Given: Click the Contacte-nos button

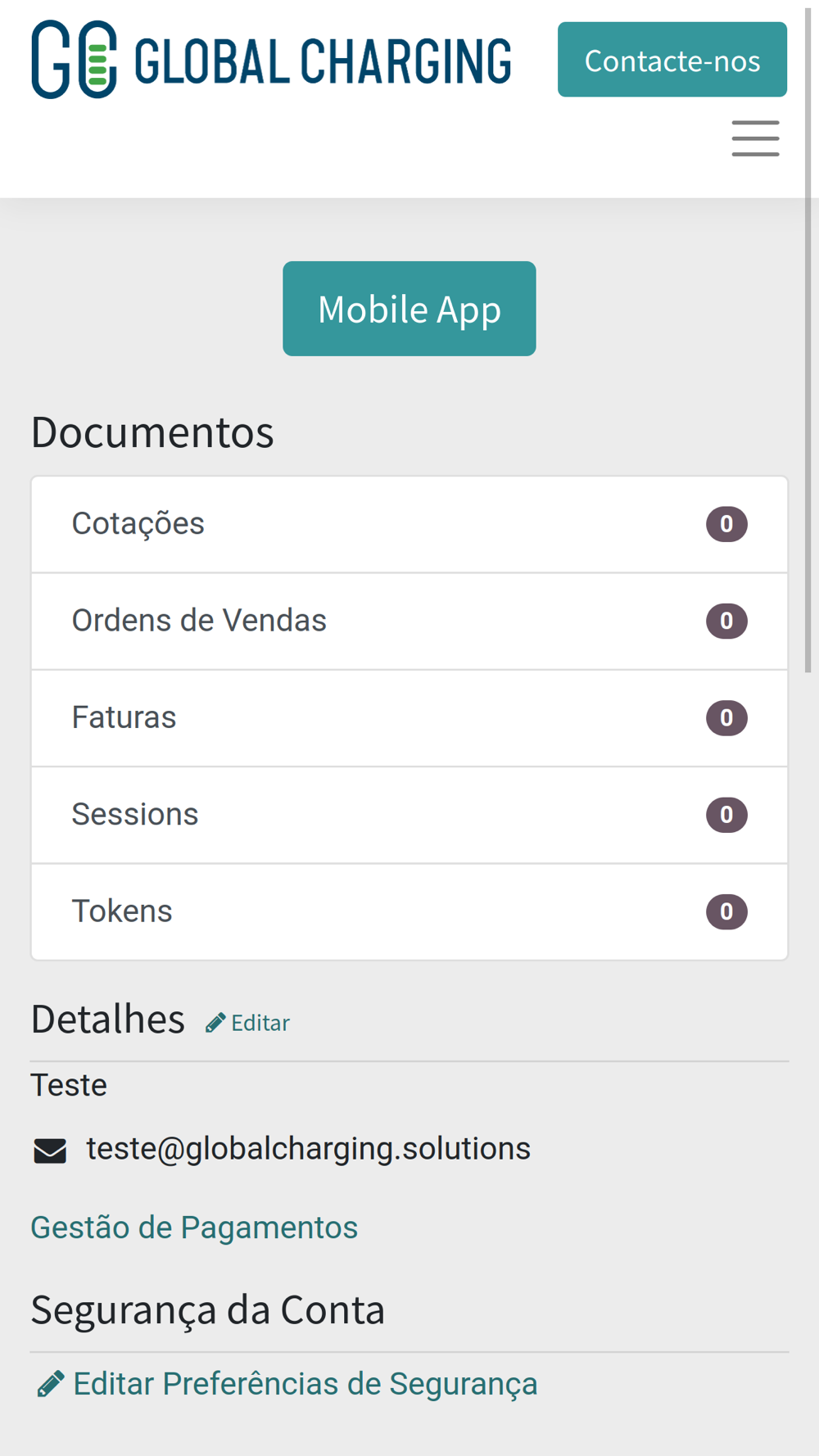Looking at the screenshot, I should click(x=672, y=60).
